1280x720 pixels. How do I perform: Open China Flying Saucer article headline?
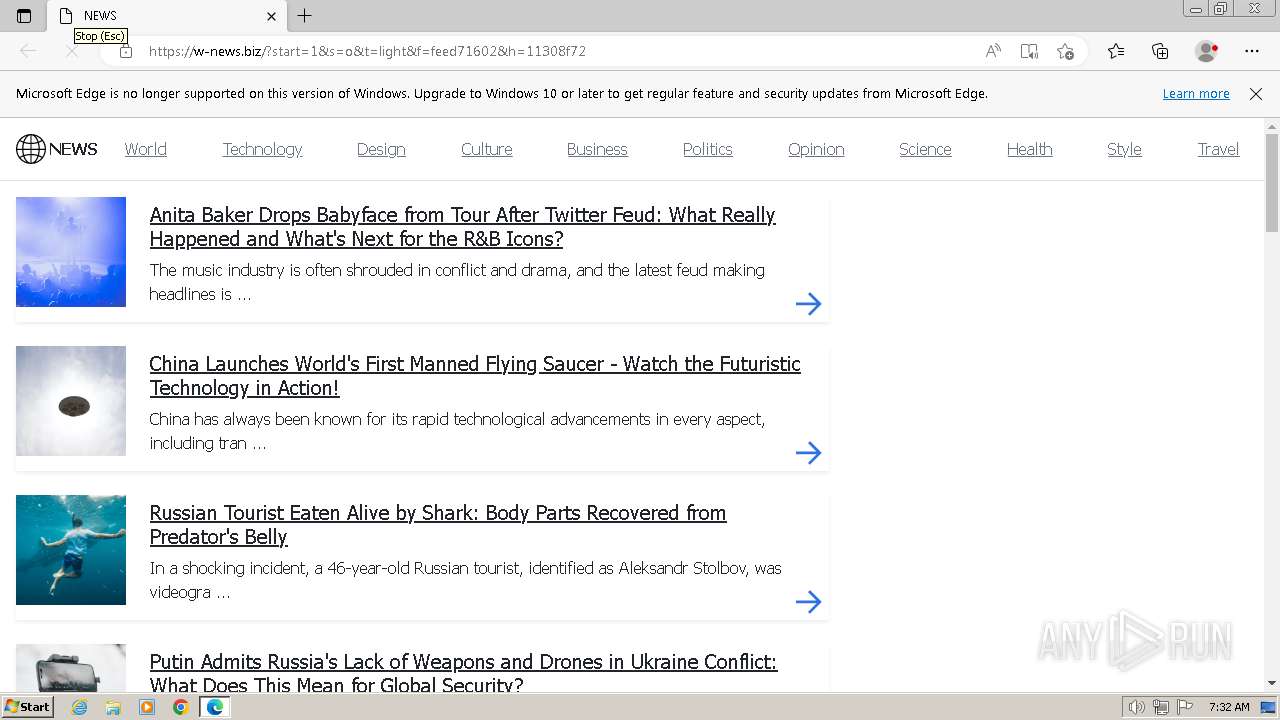[475, 376]
